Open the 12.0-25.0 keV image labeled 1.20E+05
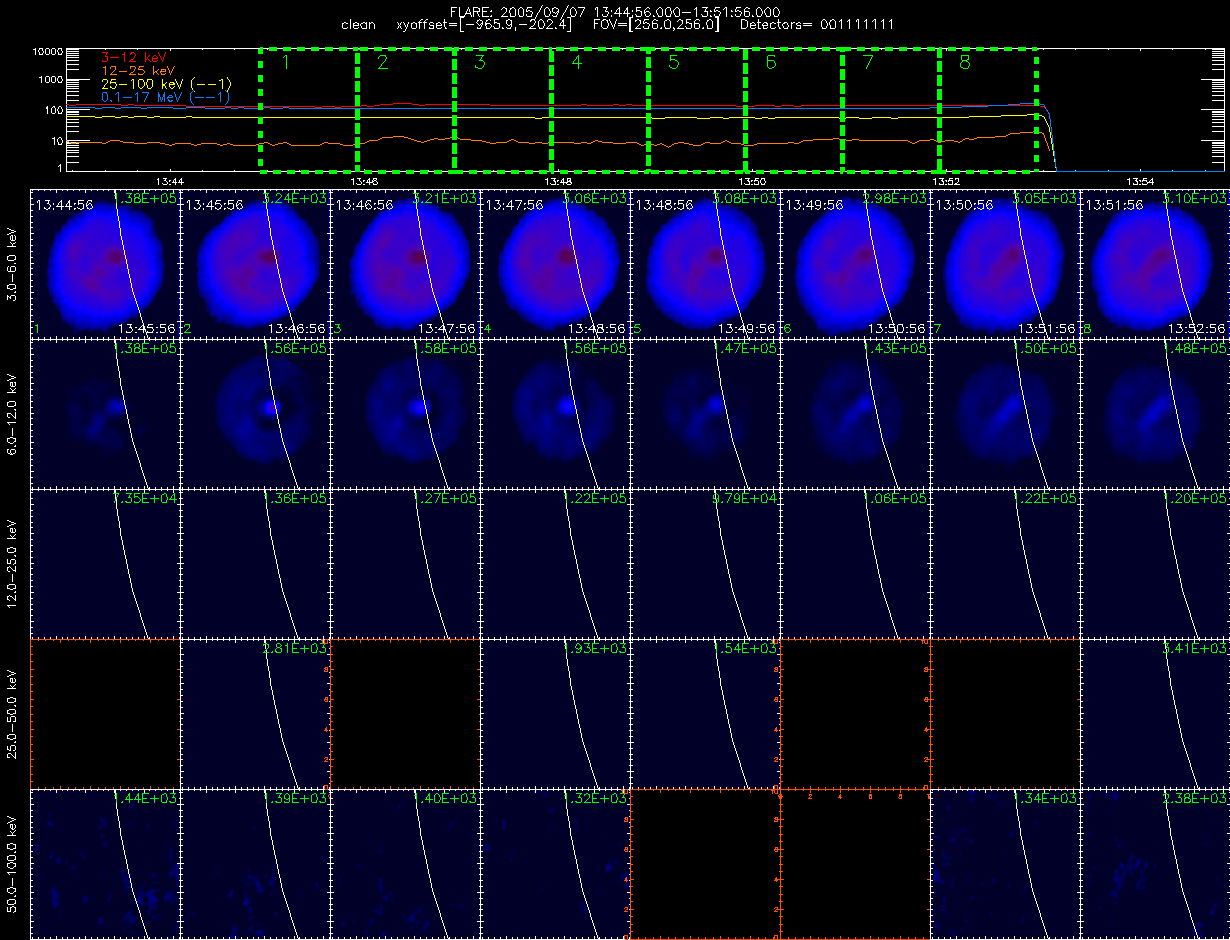 (x=1155, y=562)
